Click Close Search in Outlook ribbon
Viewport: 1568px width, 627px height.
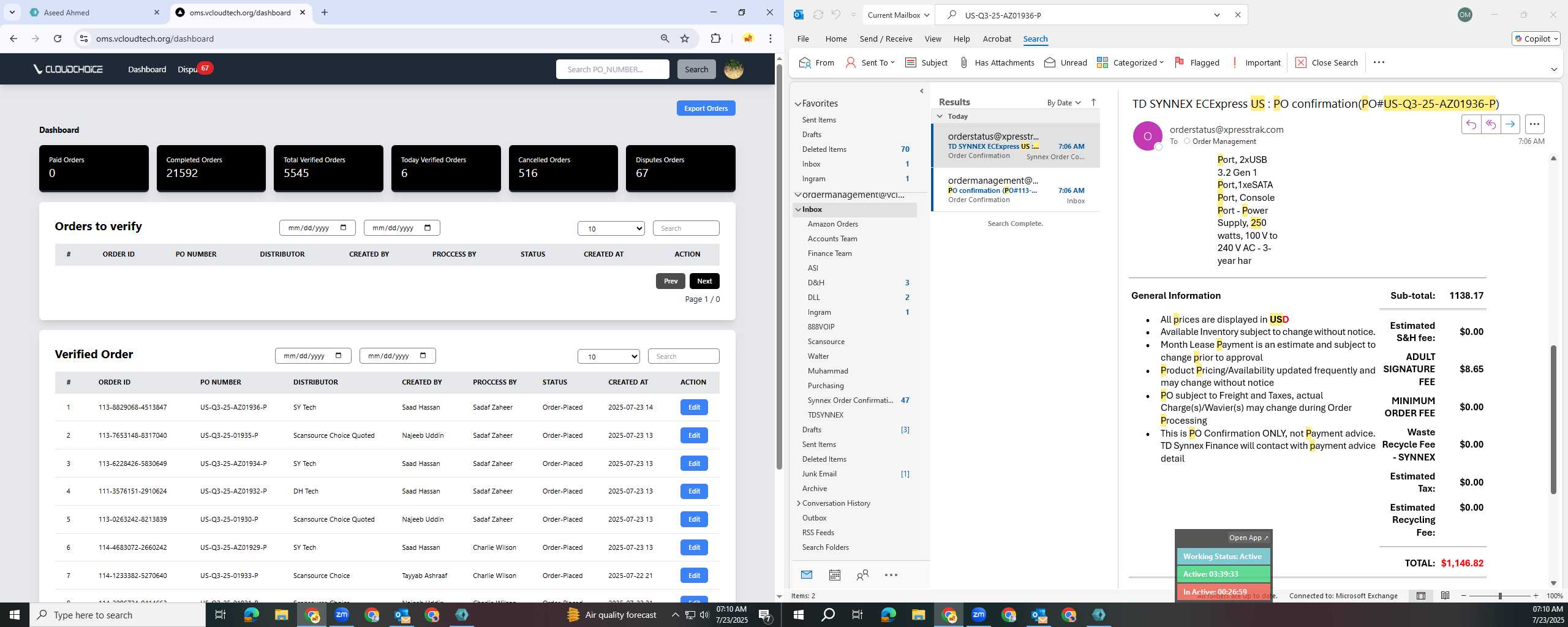1327,62
